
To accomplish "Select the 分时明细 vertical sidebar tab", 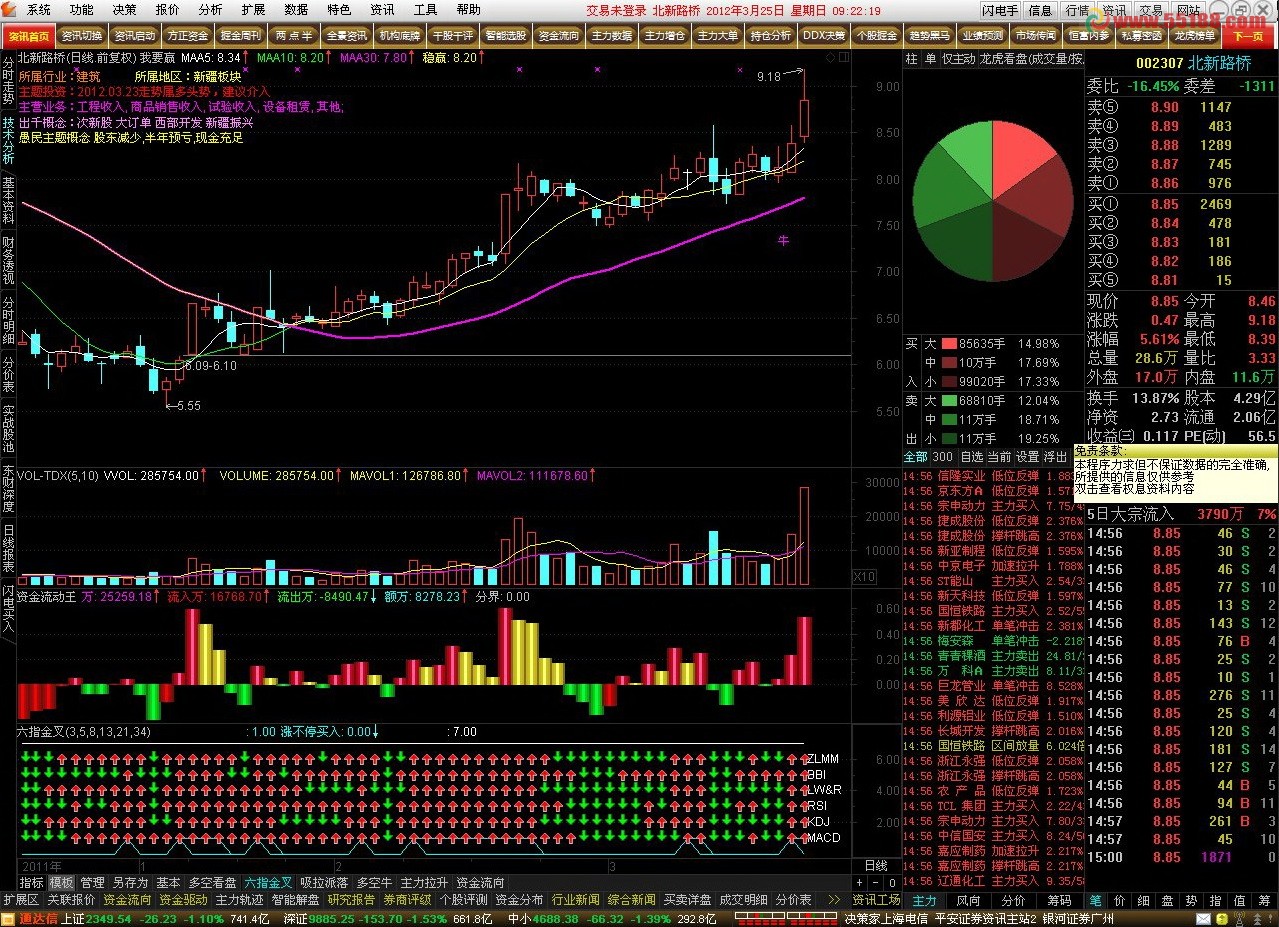I will point(8,318).
